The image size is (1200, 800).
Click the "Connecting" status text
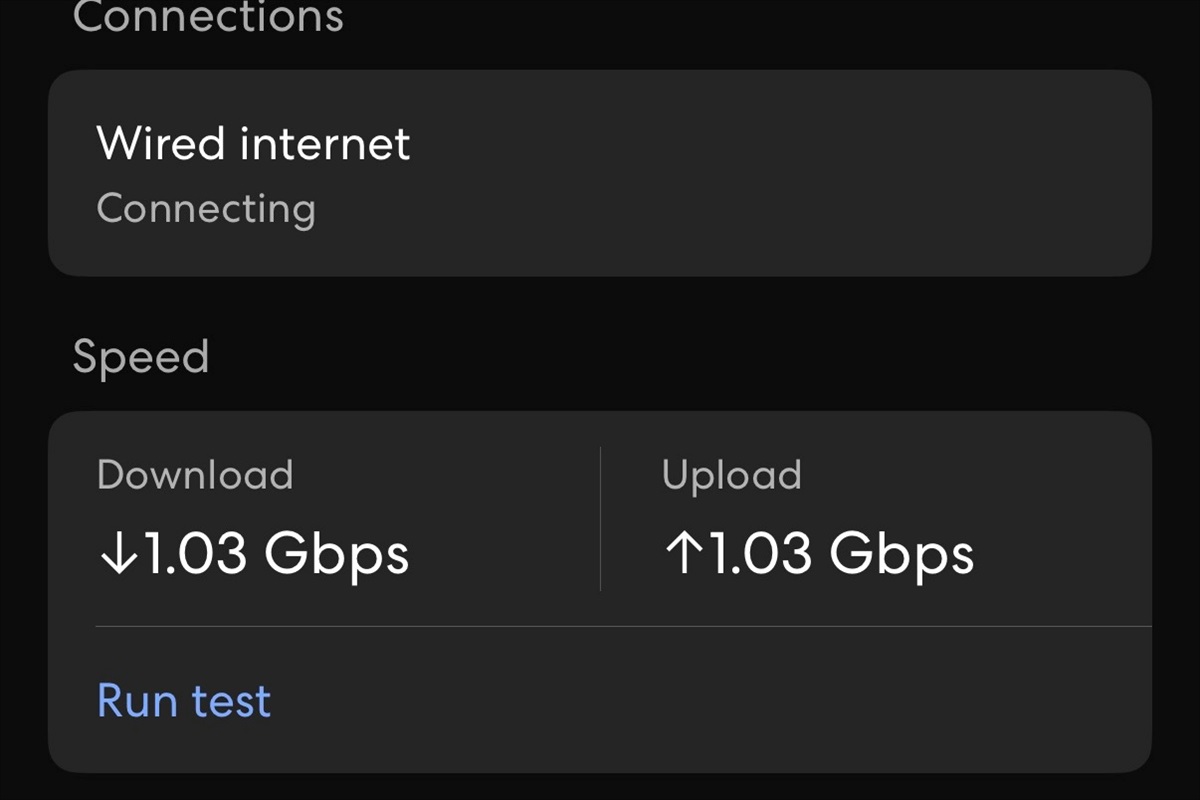pos(206,209)
